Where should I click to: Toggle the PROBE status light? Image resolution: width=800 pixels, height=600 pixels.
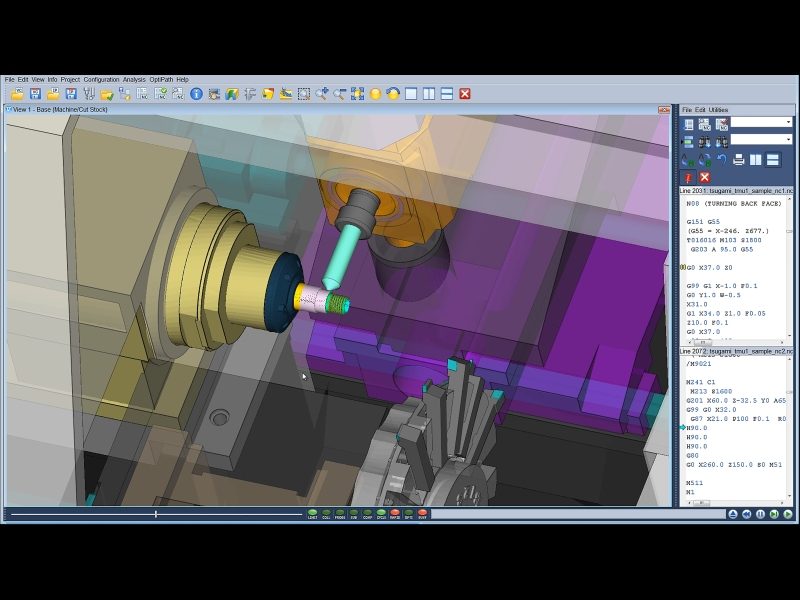click(x=340, y=514)
